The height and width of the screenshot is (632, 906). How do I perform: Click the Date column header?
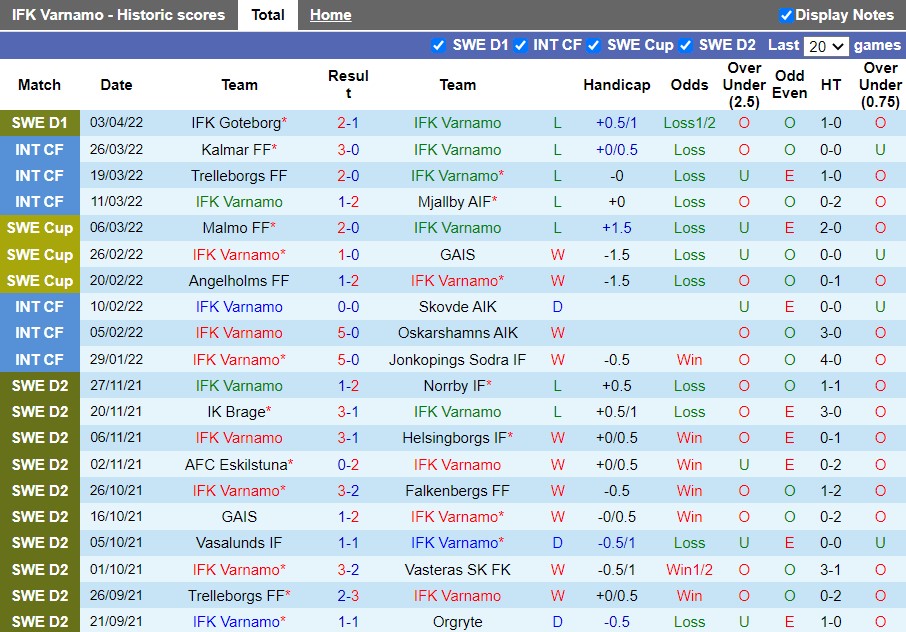pos(116,85)
